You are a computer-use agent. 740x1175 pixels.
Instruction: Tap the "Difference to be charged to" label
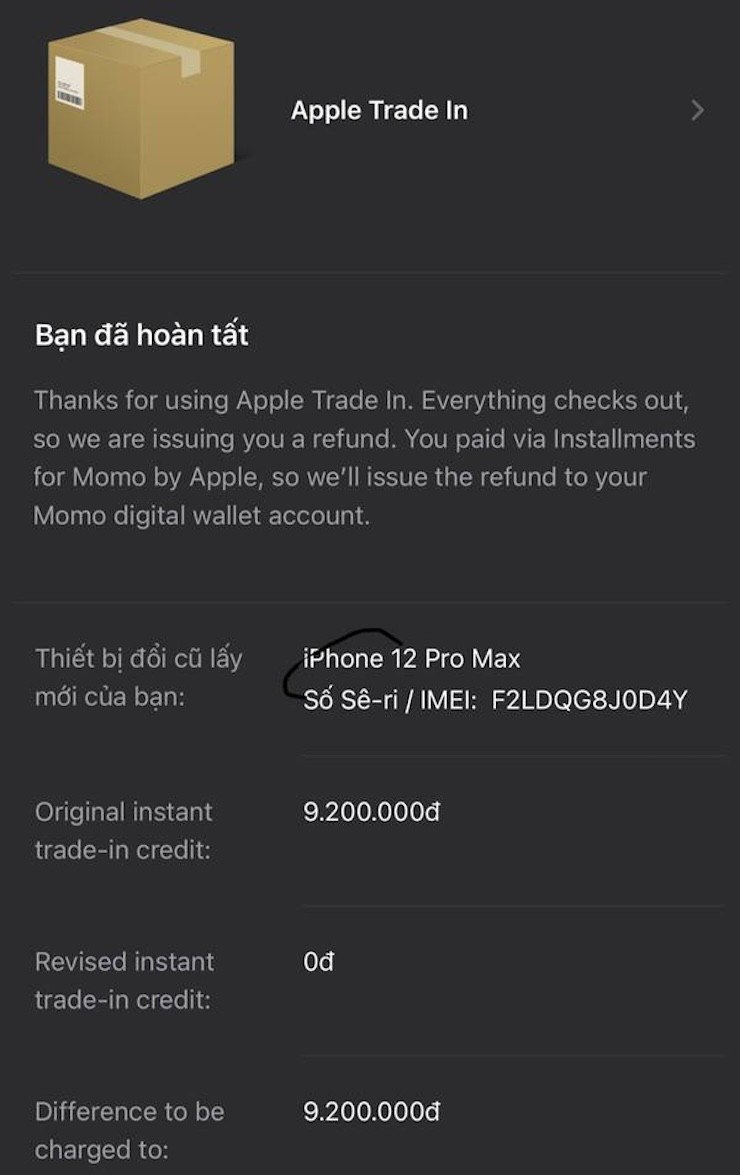click(129, 1130)
